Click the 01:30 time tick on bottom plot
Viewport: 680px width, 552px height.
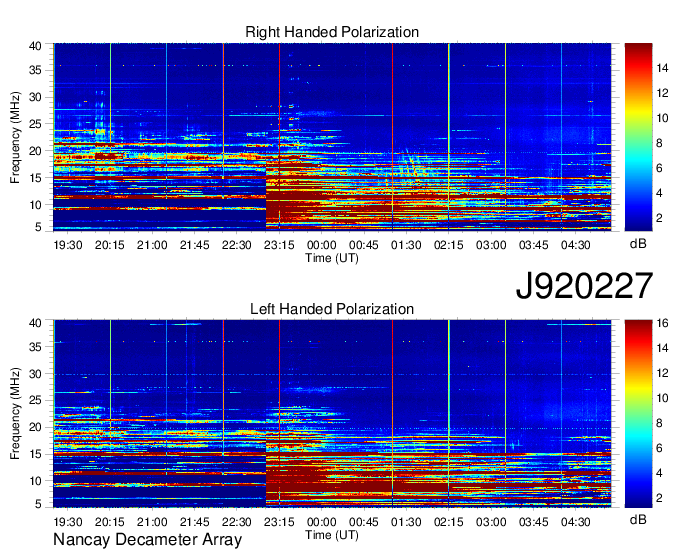coord(406,522)
